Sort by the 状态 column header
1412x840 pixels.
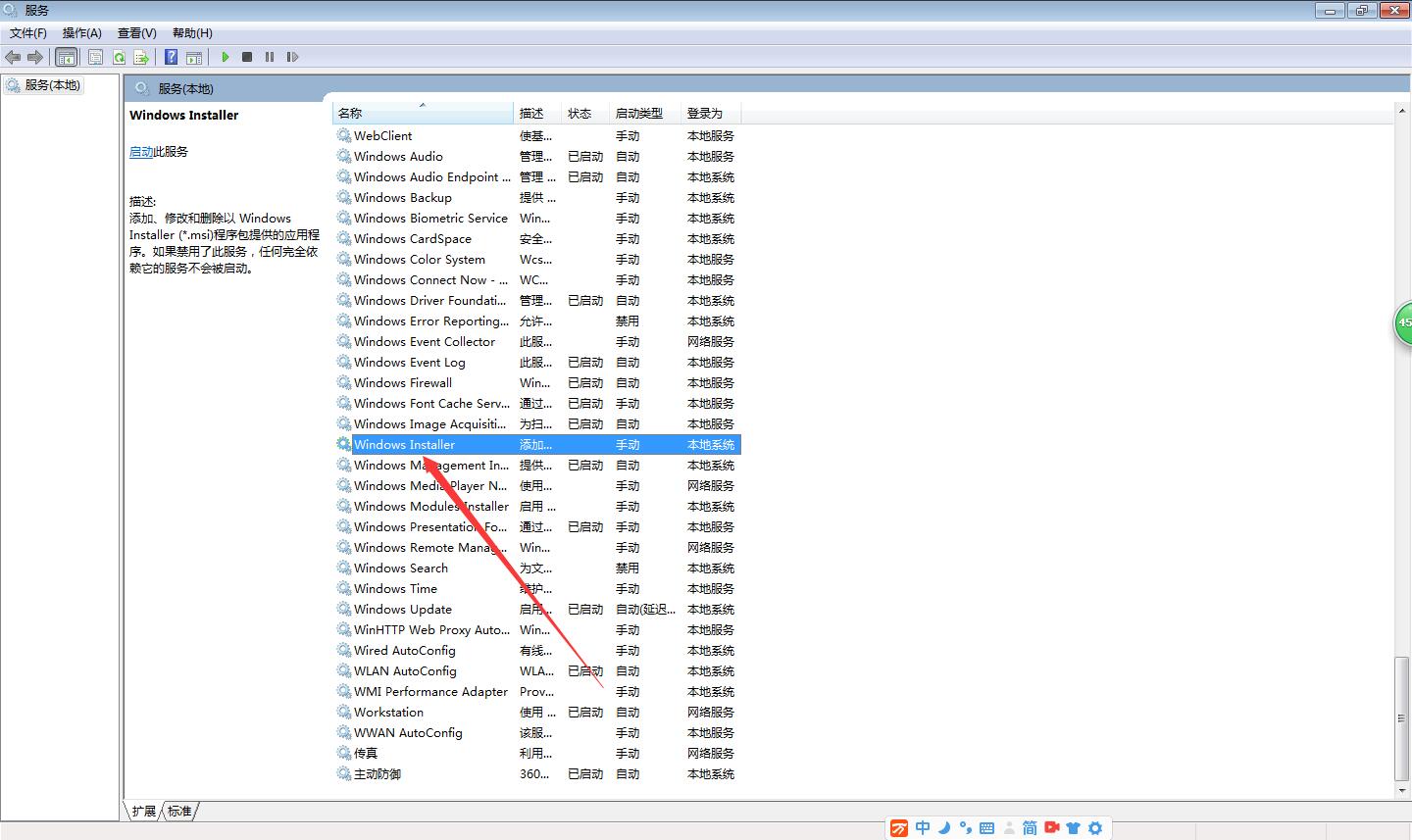(x=586, y=114)
